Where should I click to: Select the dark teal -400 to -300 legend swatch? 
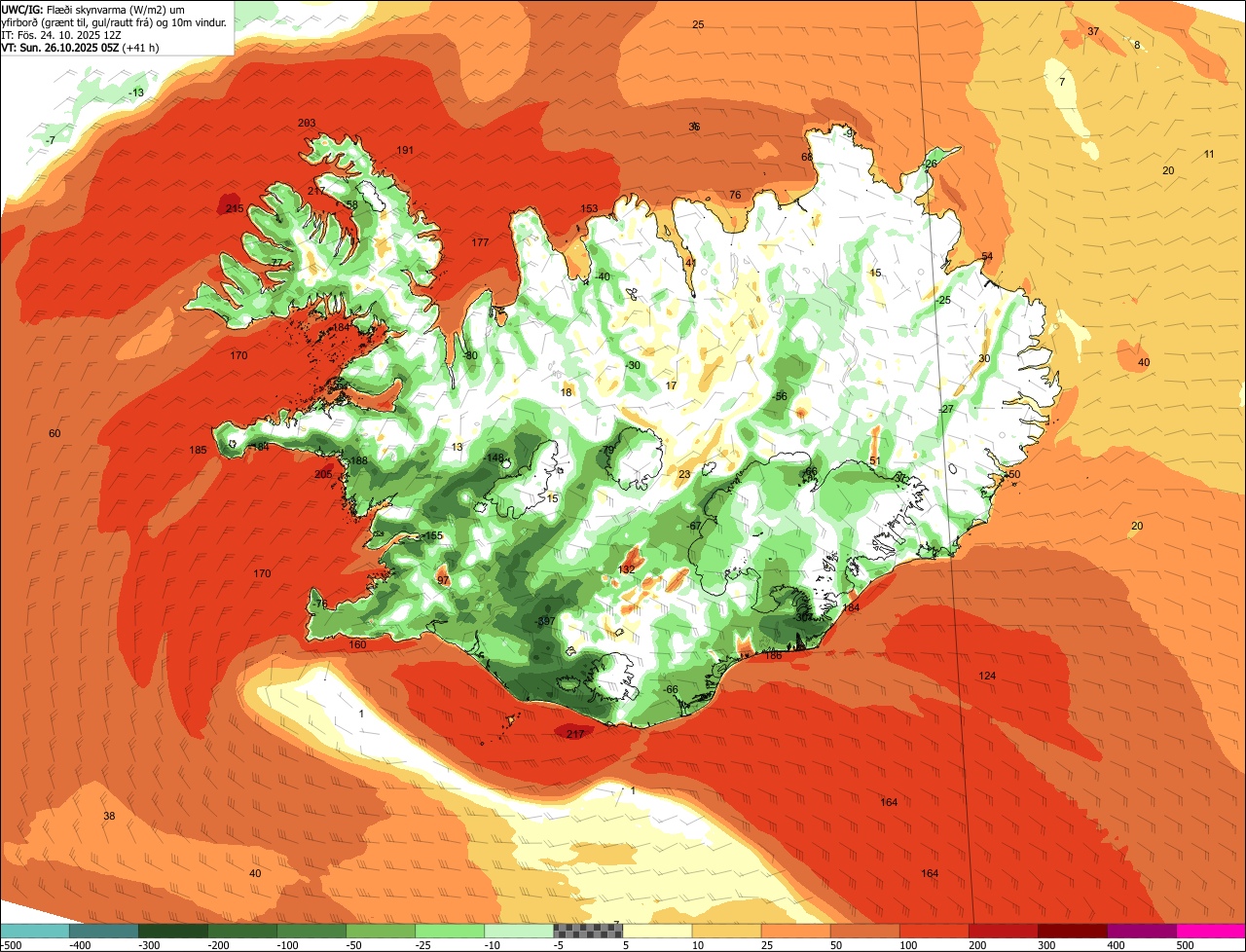pyautogui.click(x=103, y=932)
